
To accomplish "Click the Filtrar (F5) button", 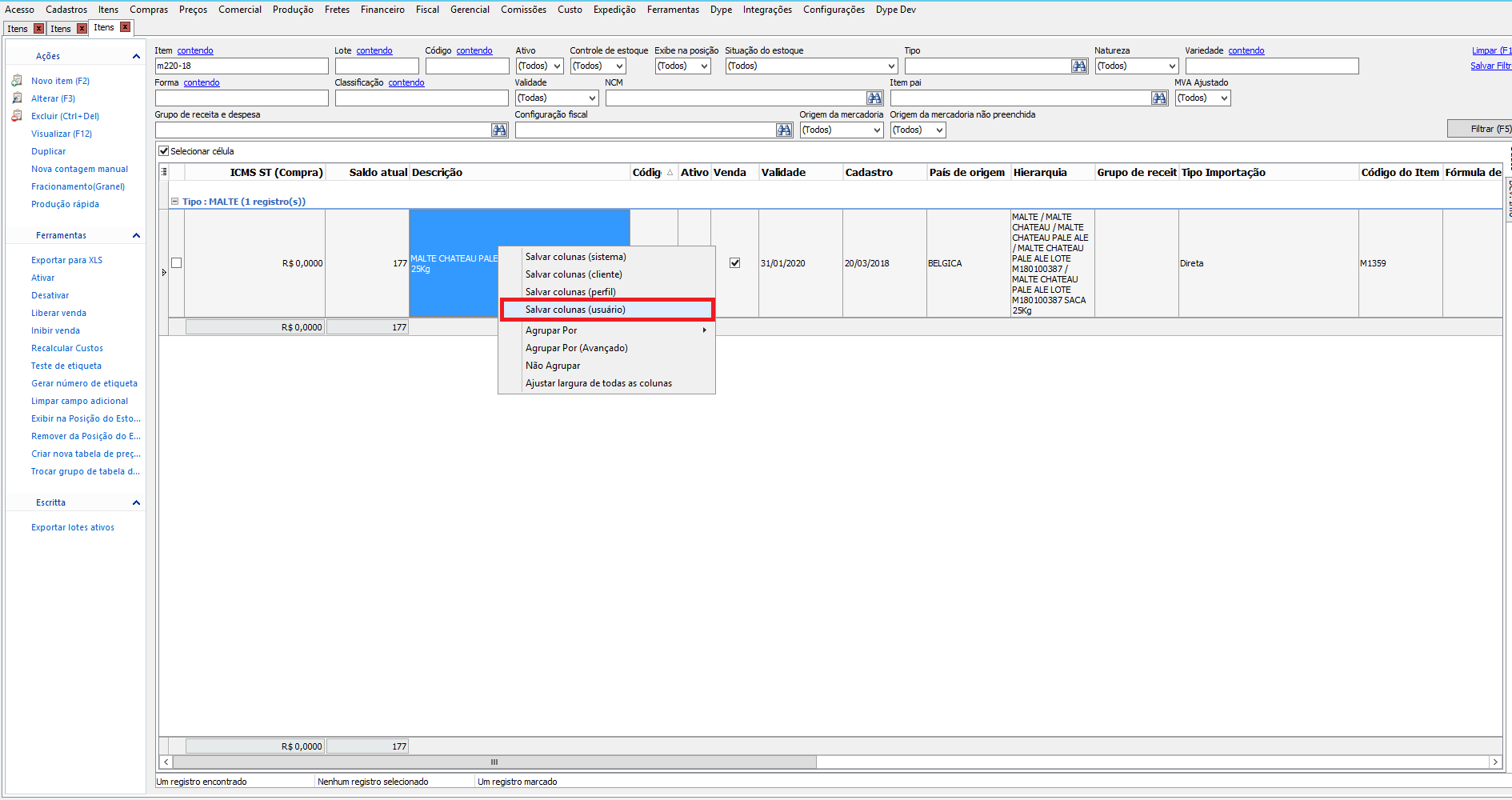I will point(1480,129).
